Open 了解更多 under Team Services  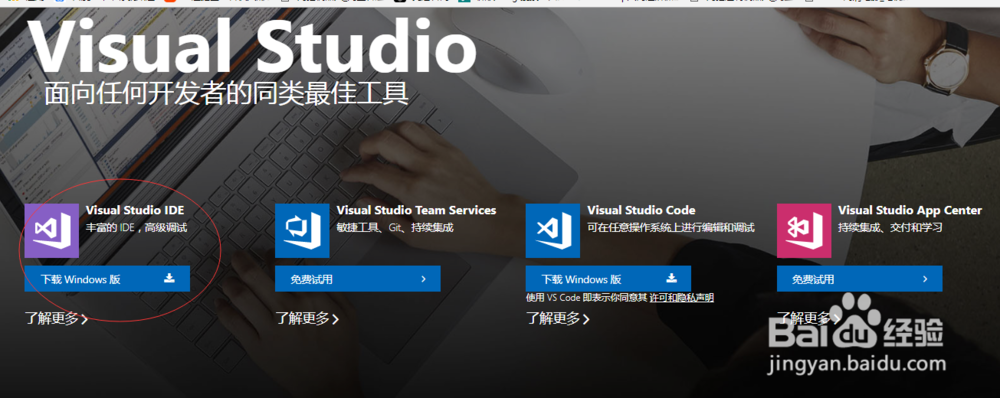pos(307,318)
